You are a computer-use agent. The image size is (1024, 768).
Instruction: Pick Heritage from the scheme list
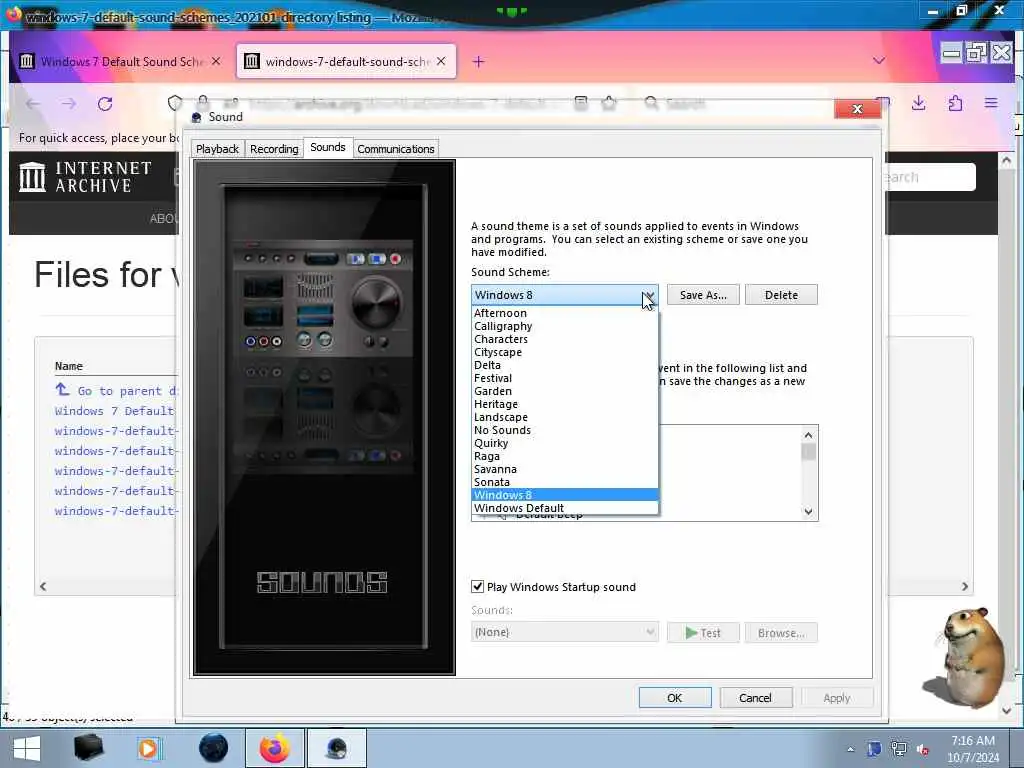click(x=564, y=405)
